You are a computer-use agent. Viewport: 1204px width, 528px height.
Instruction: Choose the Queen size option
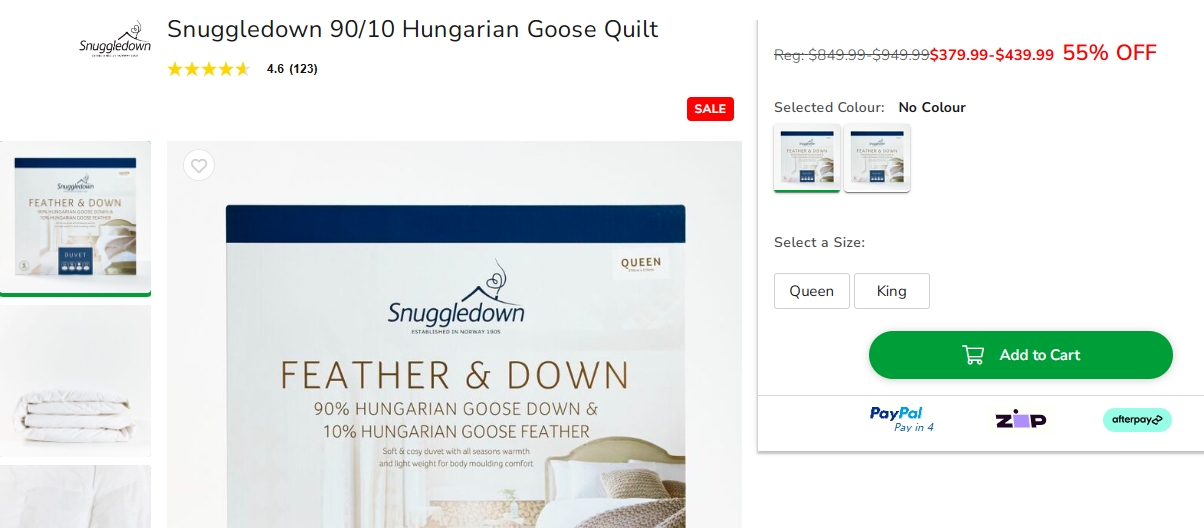click(812, 291)
